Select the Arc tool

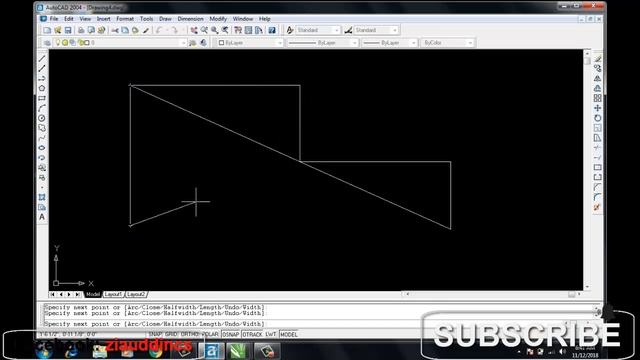(42, 108)
